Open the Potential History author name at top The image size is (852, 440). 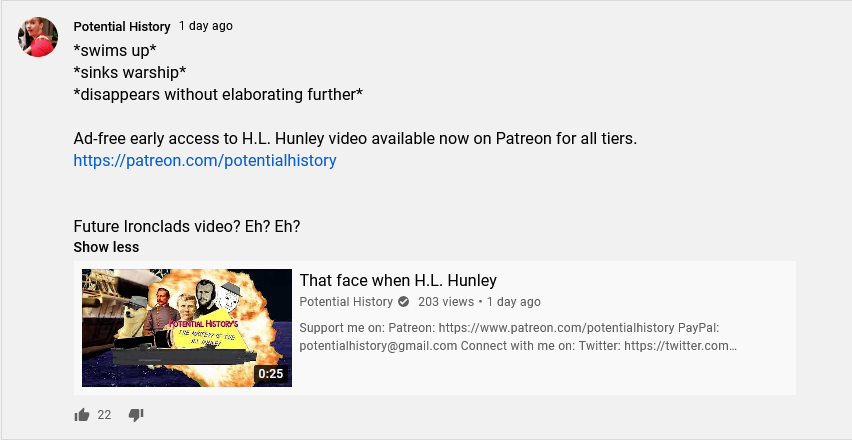(122, 27)
